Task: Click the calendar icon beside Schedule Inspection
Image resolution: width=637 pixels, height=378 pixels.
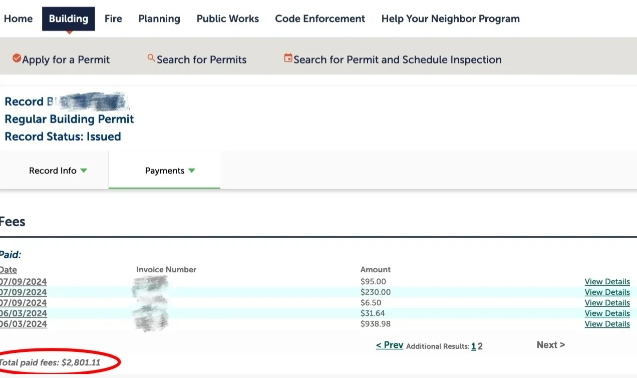Action: (x=288, y=58)
